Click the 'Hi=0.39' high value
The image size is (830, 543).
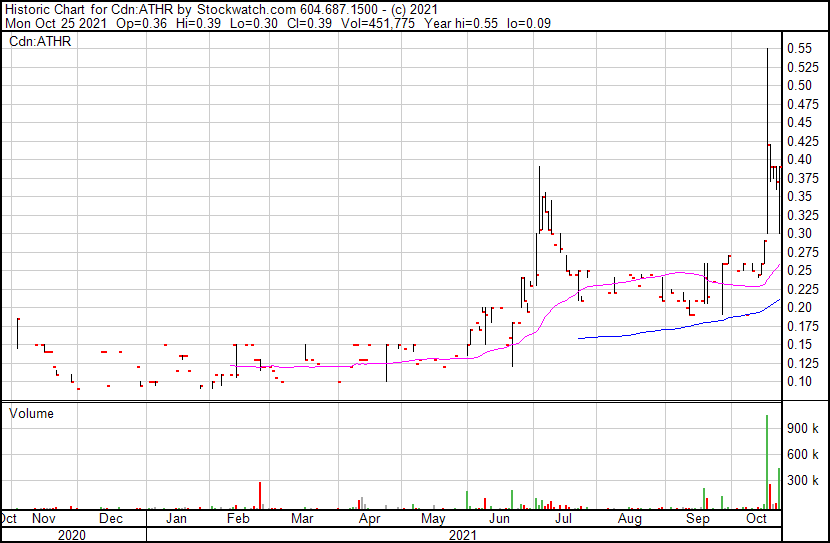pyautogui.click(x=199, y=23)
